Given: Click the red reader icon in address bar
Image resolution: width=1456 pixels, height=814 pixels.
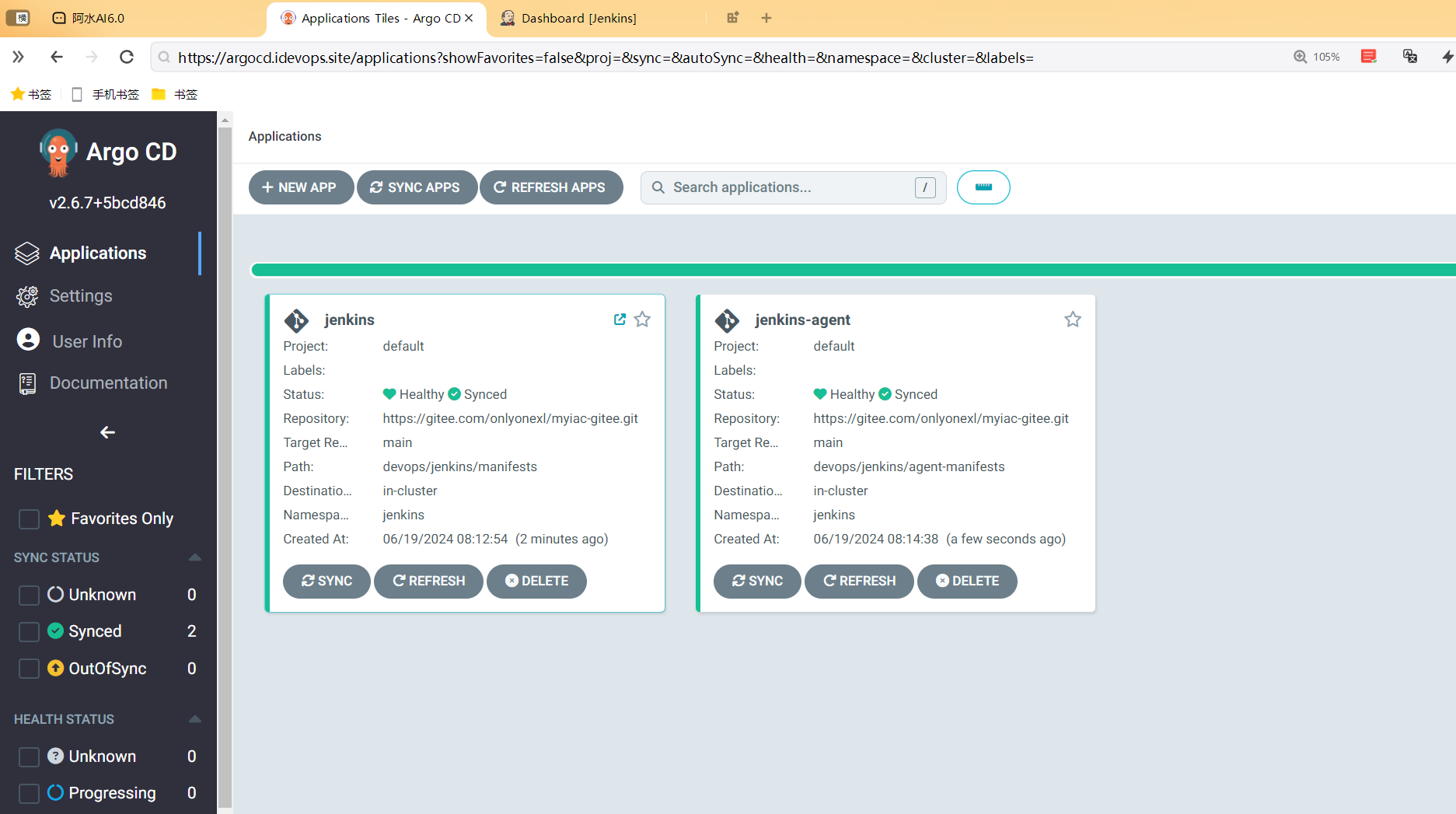Looking at the screenshot, I should [1369, 56].
